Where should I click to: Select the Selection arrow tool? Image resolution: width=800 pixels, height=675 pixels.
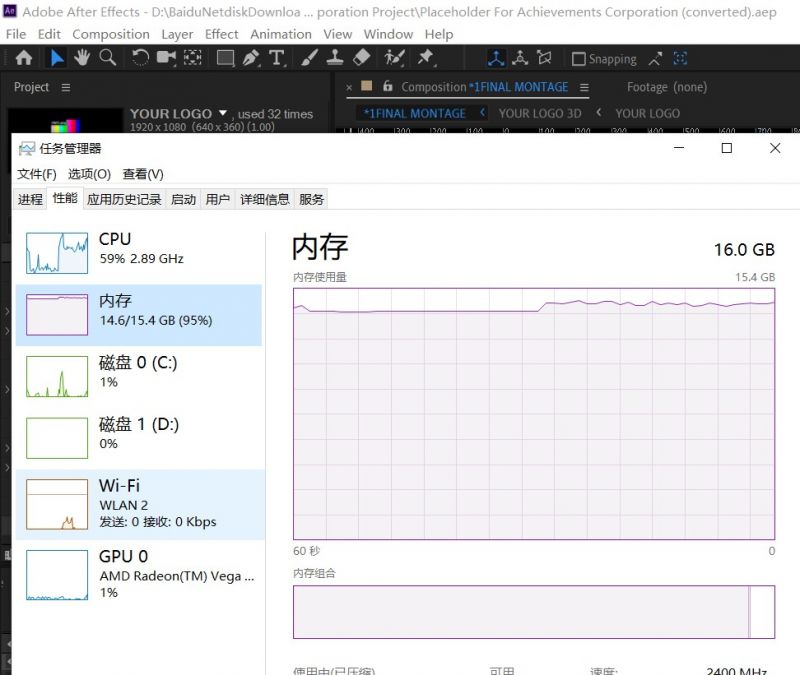pyautogui.click(x=57, y=58)
